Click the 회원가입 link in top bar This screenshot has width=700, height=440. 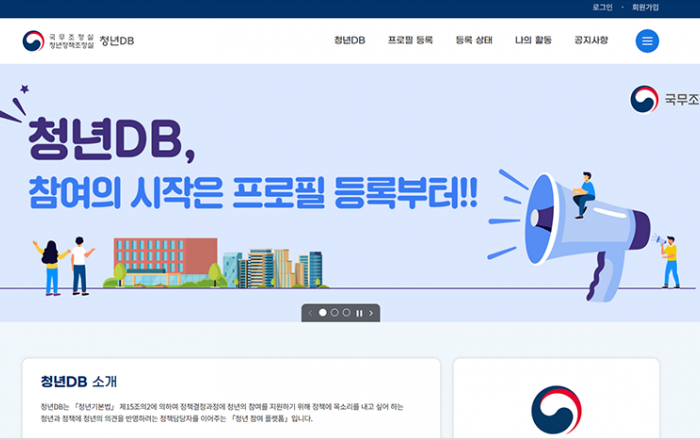pyautogui.click(x=646, y=7)
